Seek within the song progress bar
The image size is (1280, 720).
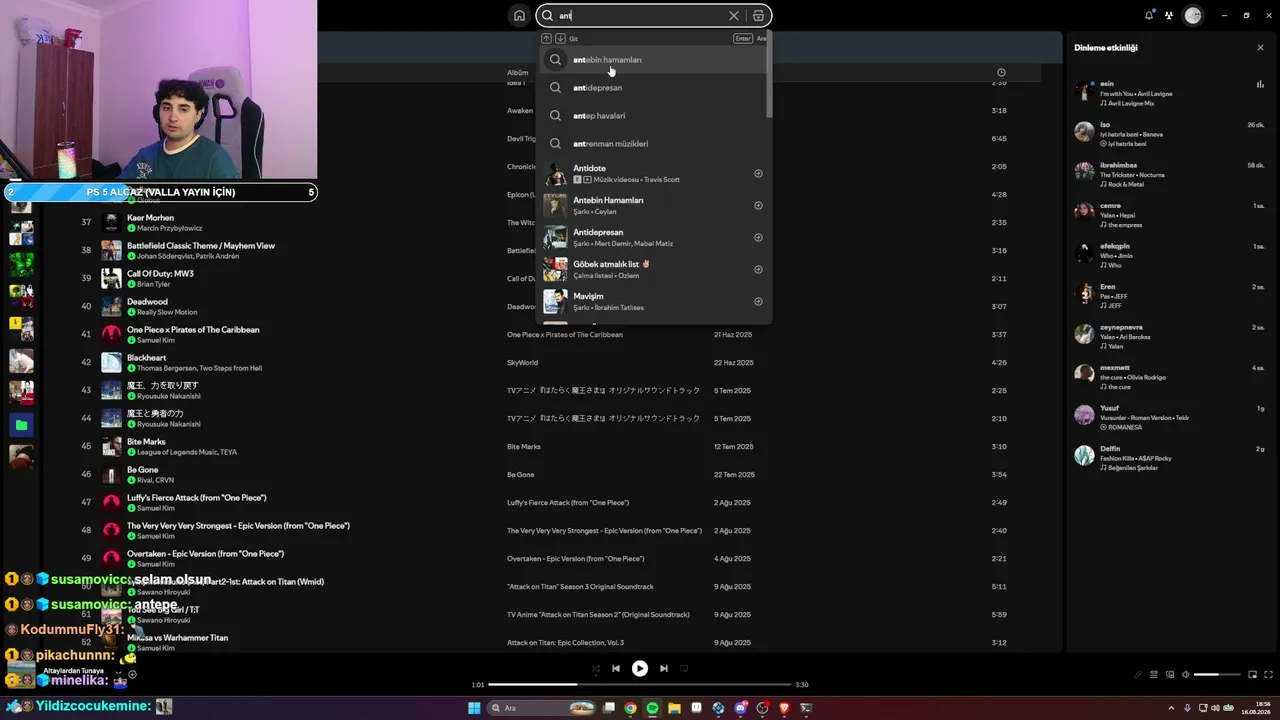(639, 685)
